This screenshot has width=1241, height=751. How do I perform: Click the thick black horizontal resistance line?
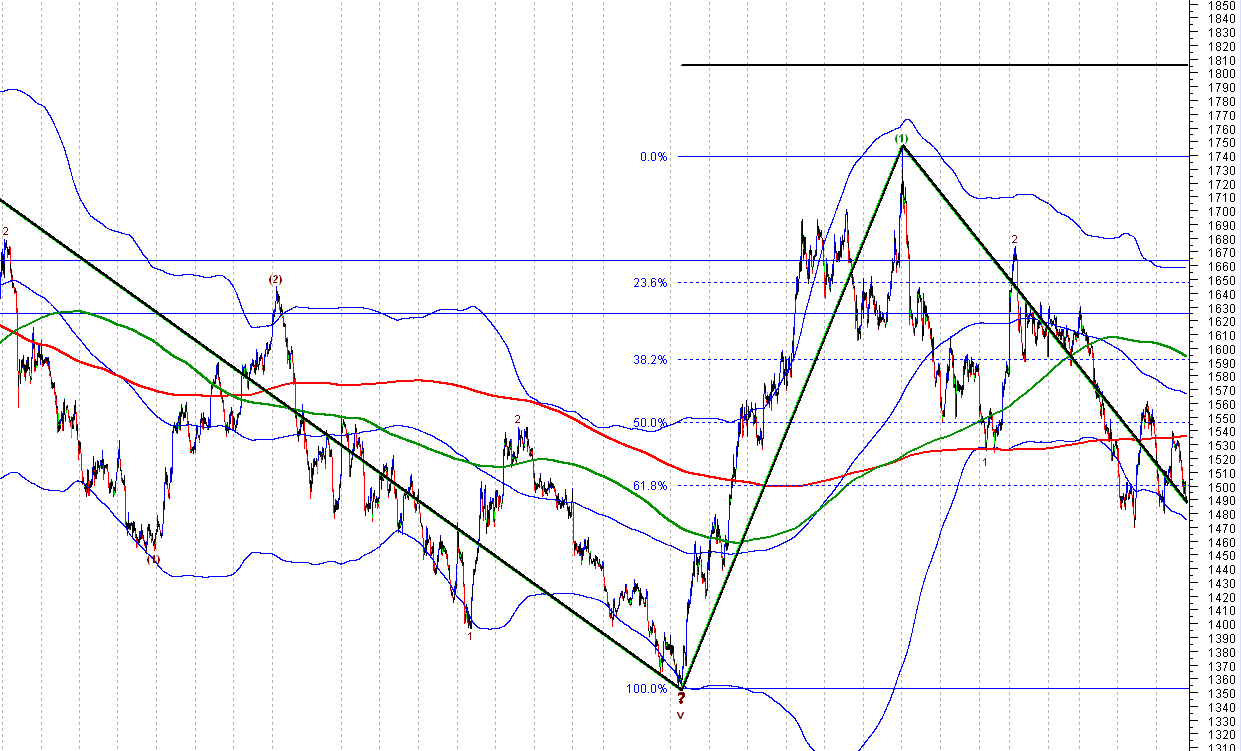pyautogui.click(x=934, y=66)
